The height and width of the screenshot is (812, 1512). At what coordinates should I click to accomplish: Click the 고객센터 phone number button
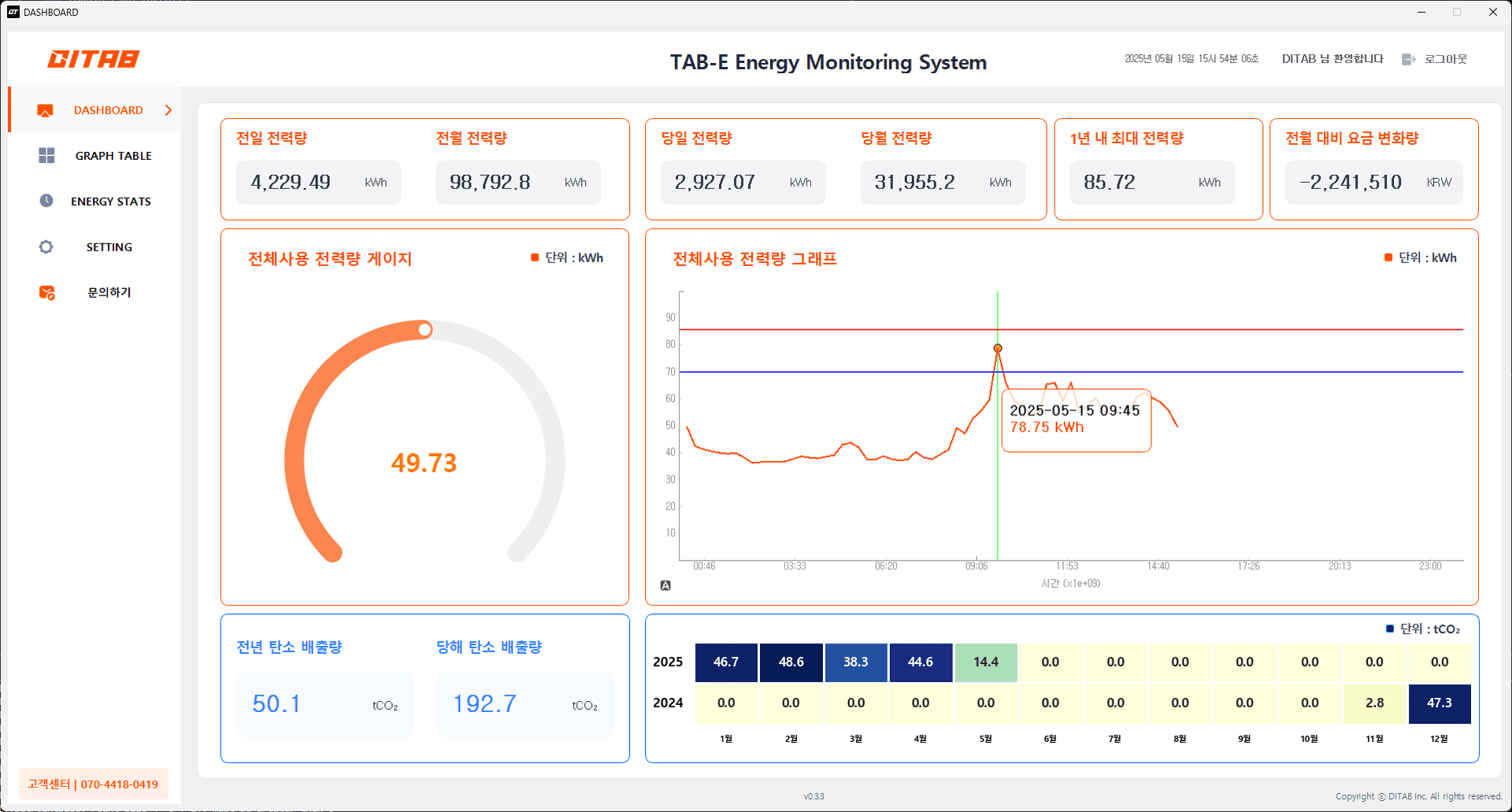point(93,784)
